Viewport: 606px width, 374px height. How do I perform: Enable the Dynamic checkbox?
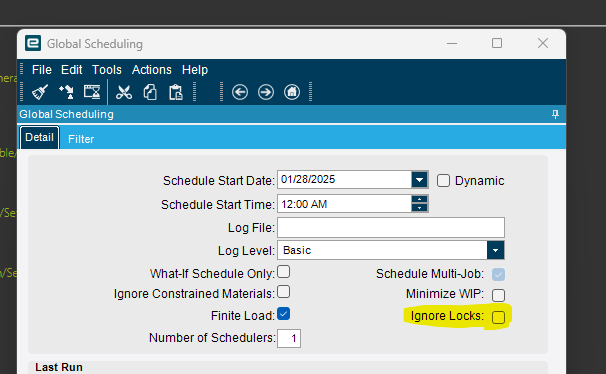coord(443,180)
